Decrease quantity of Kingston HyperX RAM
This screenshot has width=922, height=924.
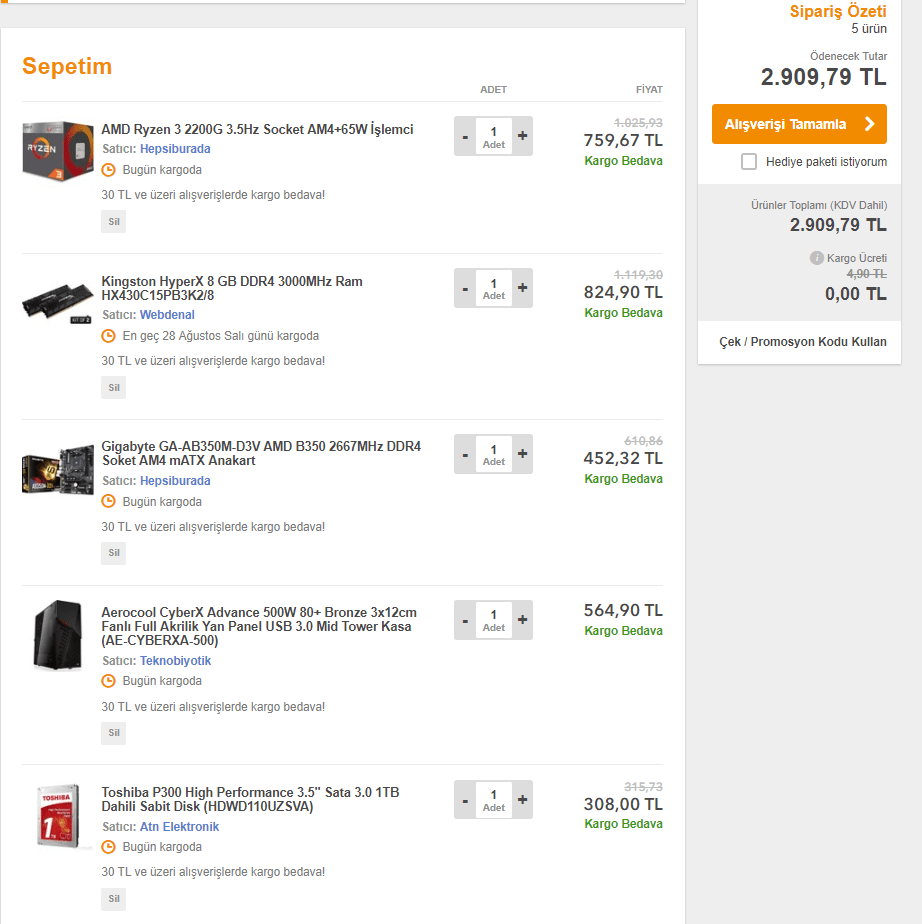point(465,288)
